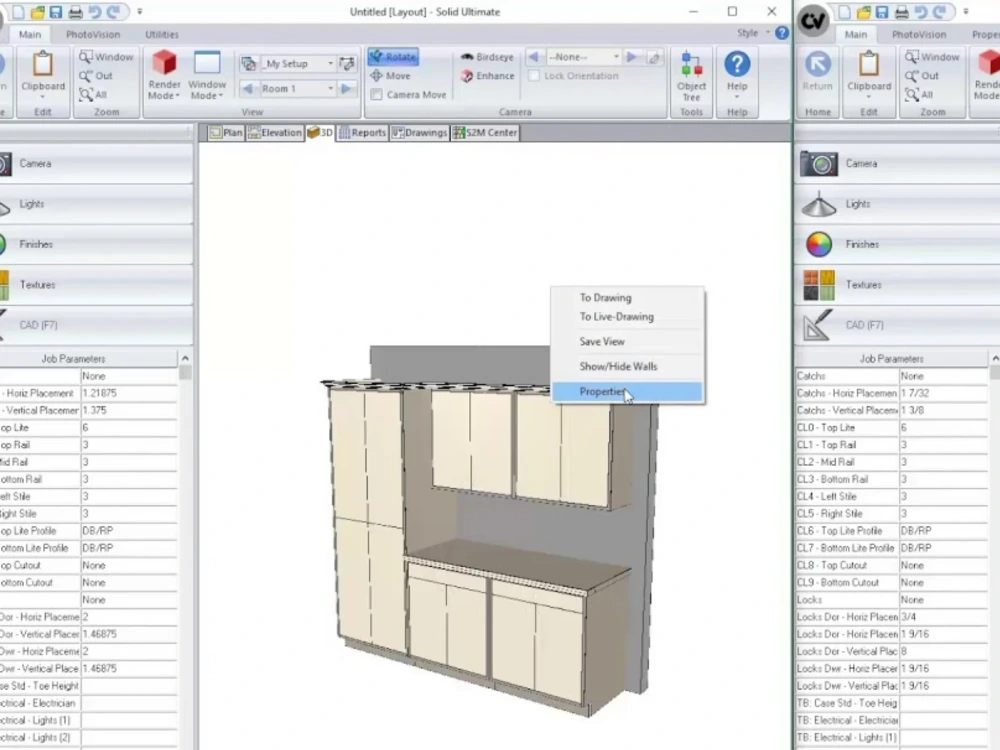Open Finishes panel in left window
Viewport: 1000px width, 750px height.
pos(96,244)
